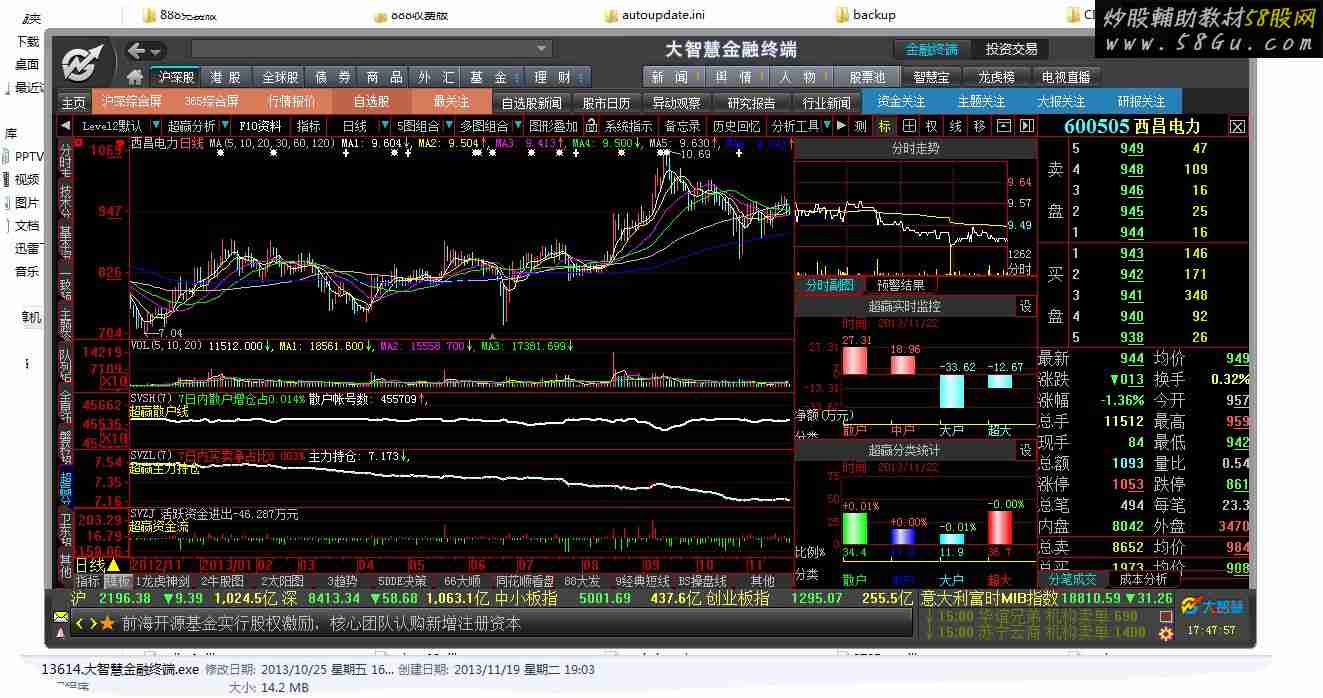Click the Dazhihui arrow logo icon

click(84, 62)
